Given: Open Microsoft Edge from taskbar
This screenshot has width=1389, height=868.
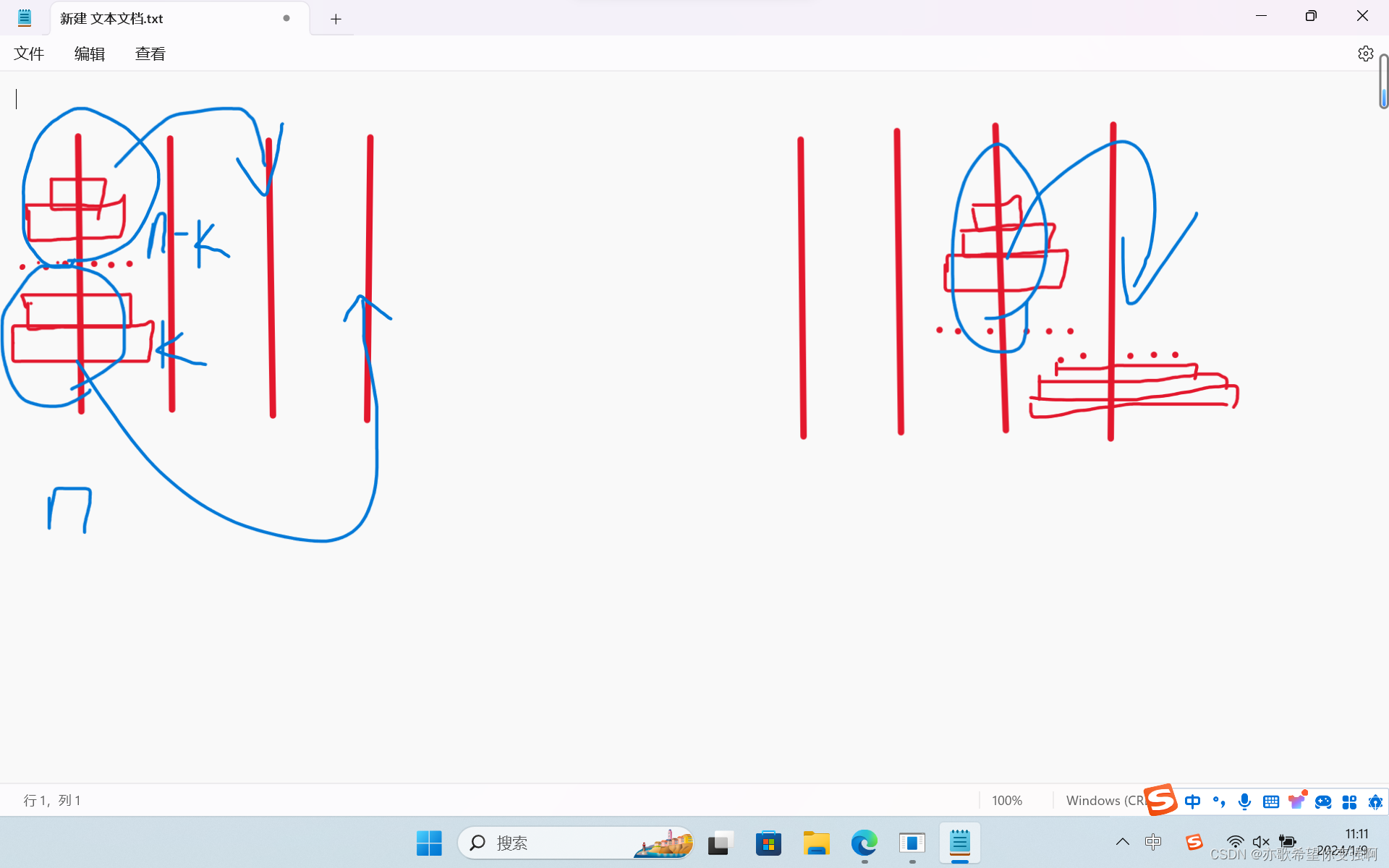Looking at the screenshot, I should pyautogui.click(x=864, y=843).
